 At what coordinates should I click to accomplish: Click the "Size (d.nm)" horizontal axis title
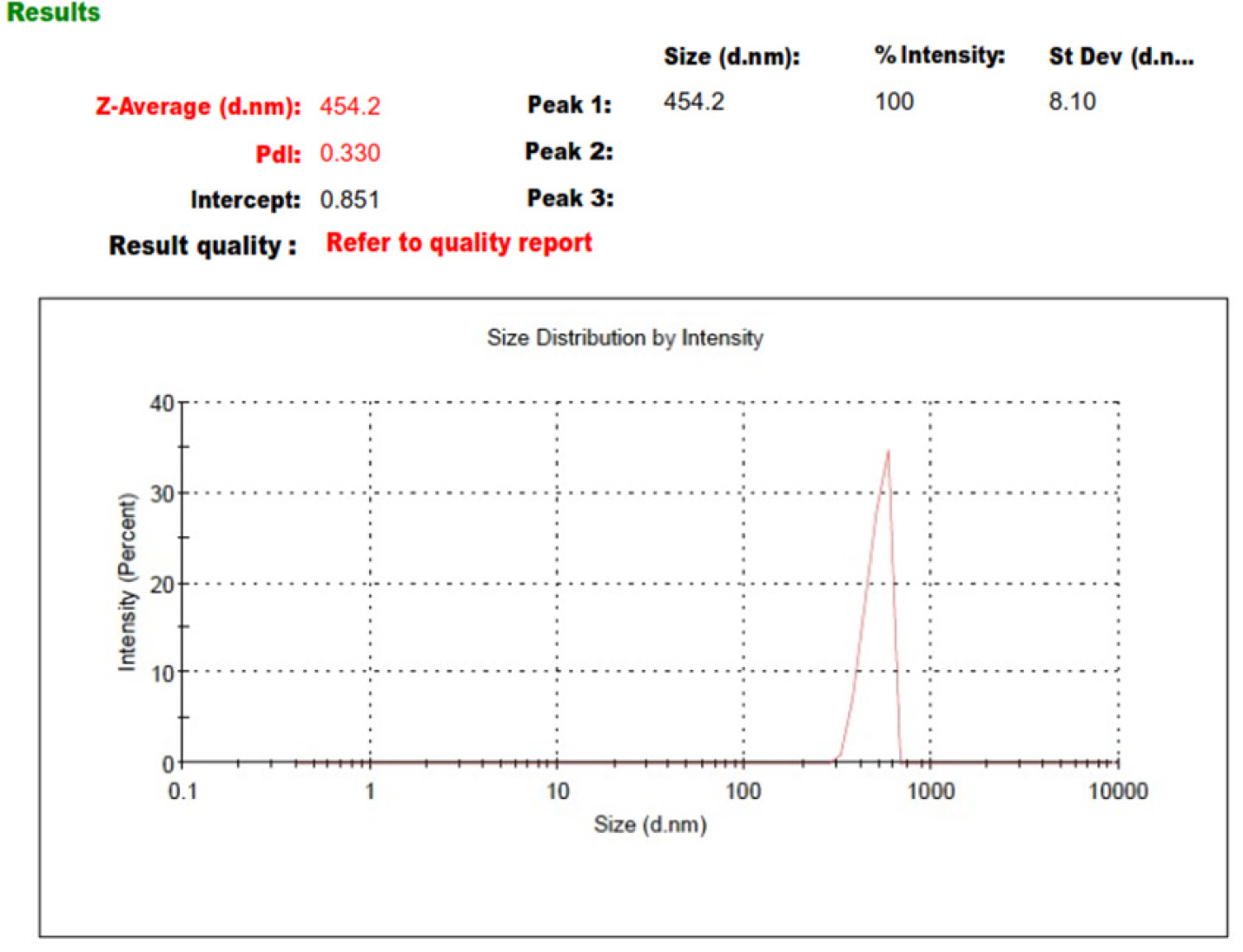coord(651,824)
